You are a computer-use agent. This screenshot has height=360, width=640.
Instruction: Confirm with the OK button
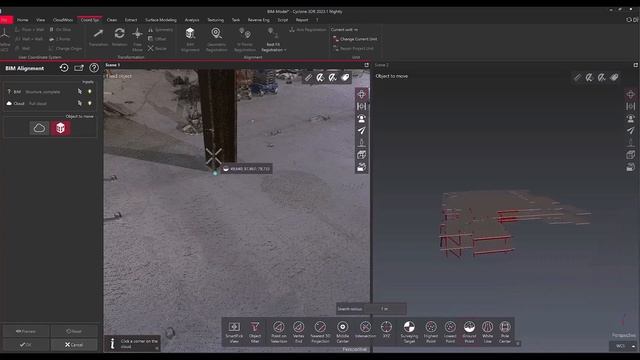pyautogui.click(x=26, y=344)
